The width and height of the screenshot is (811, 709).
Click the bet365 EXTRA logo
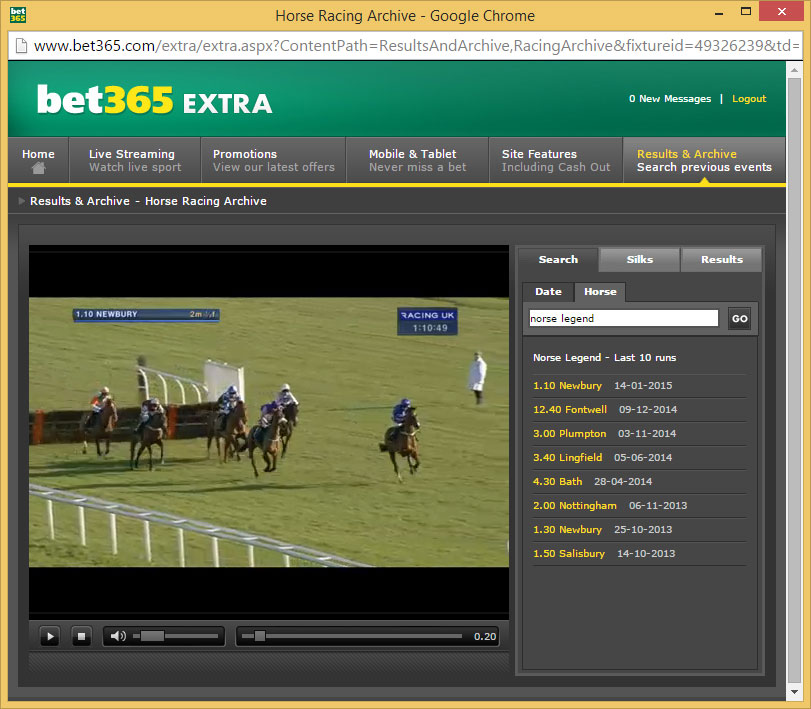pyautogui.click(x=154, y=100)
